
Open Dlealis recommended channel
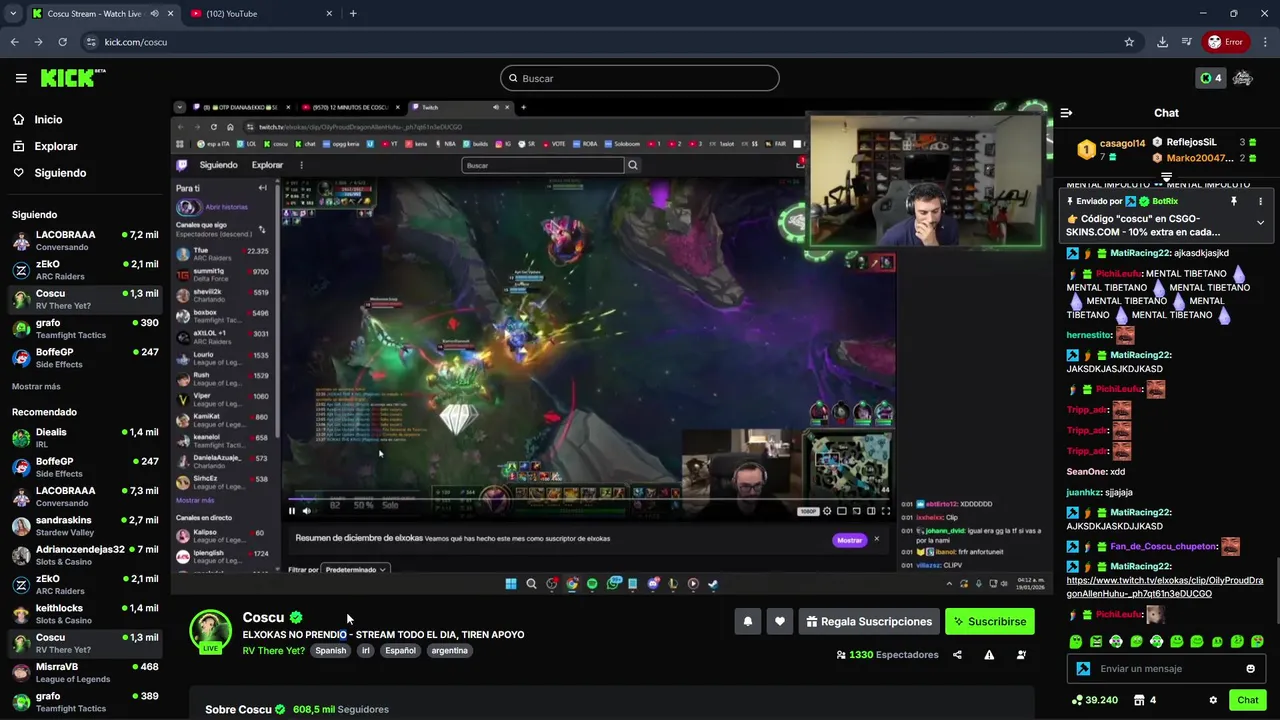click(x=84, y=438)
